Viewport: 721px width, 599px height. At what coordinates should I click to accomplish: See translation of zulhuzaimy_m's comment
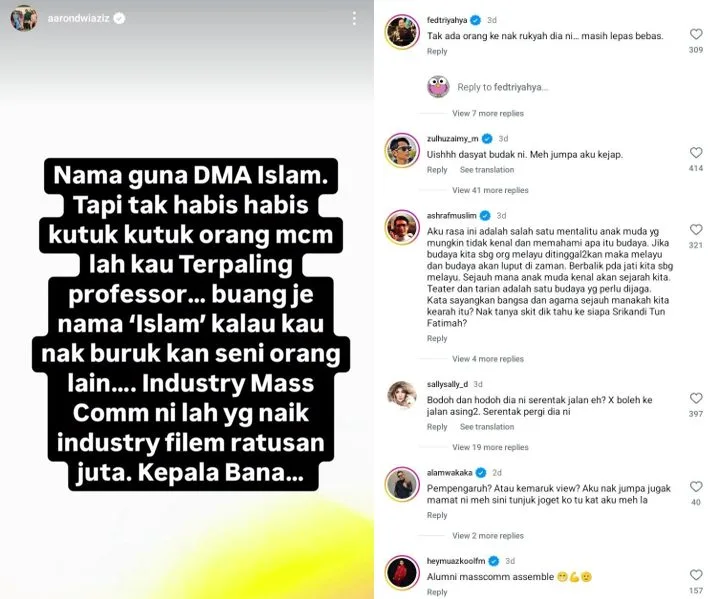[487, 170]
